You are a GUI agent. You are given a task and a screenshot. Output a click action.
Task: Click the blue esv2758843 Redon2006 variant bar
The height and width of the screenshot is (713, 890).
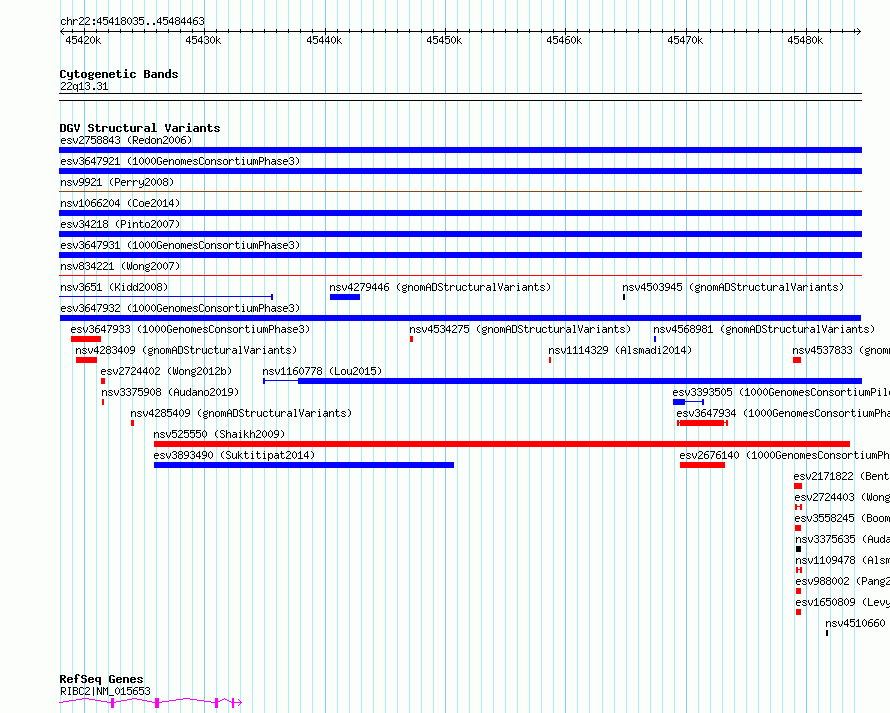(x=460, y=150)
